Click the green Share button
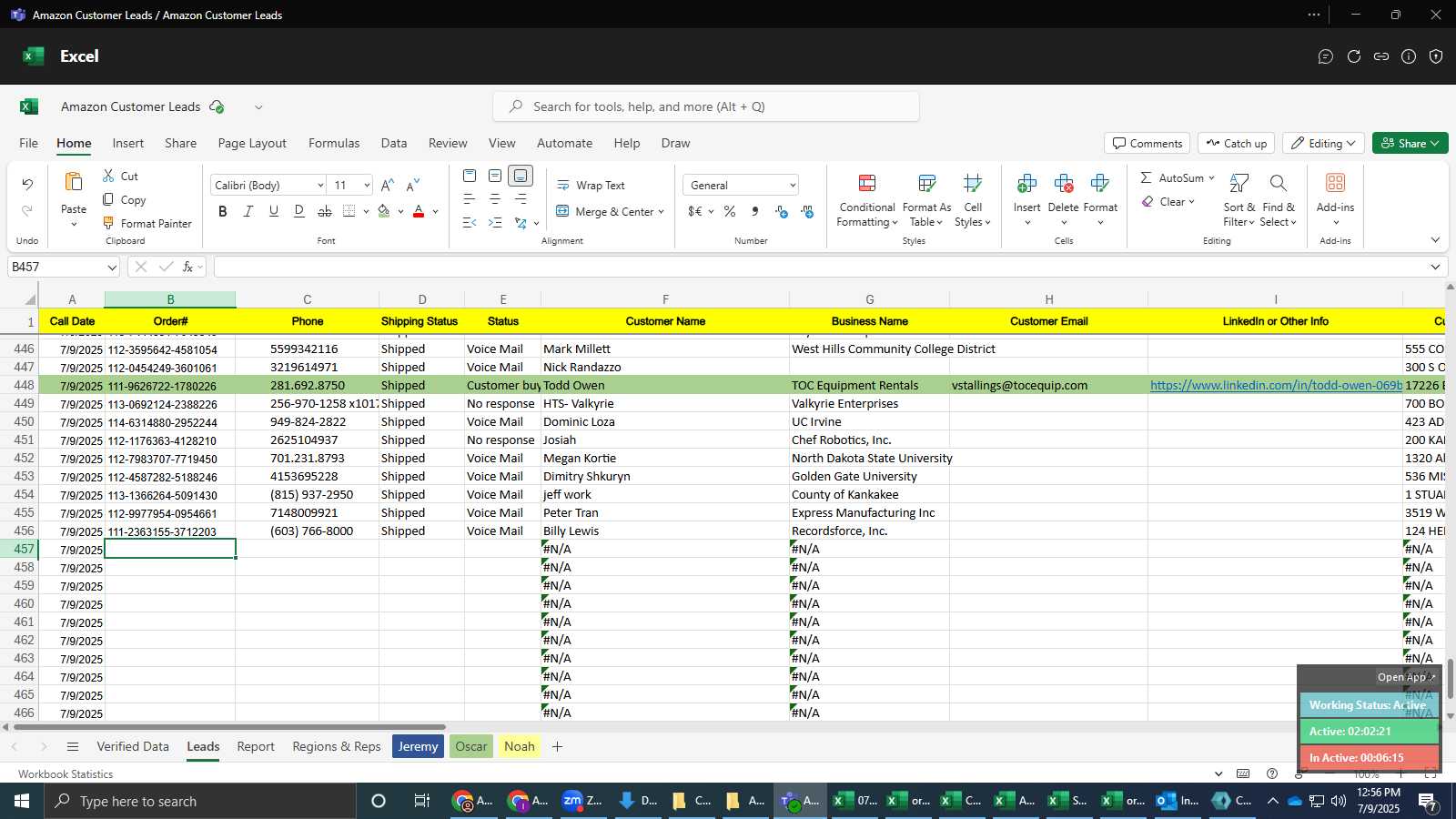The image size is (1456, 819). (1410, 143)
